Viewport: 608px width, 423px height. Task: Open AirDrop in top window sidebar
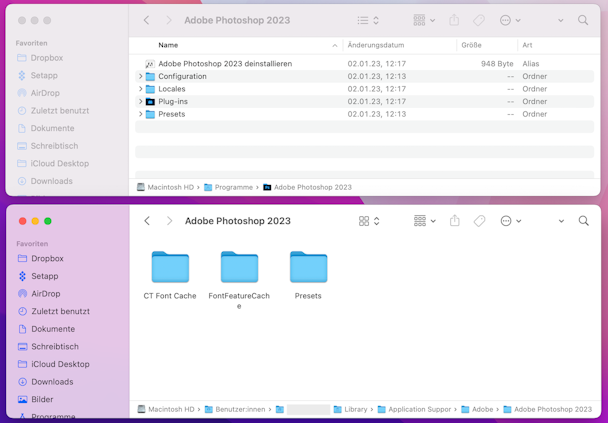tap(38, 93)
